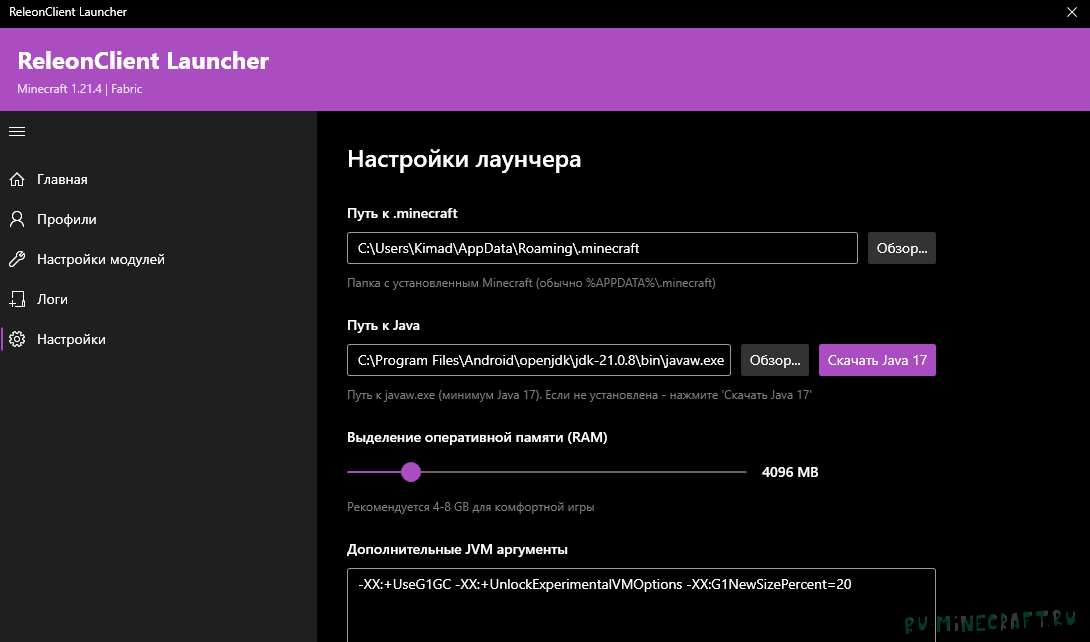Screen dimensions: 1090x642
Task: Browse for the .minecraft folder path
Action: pyautogui.click(x=901, y=248)
